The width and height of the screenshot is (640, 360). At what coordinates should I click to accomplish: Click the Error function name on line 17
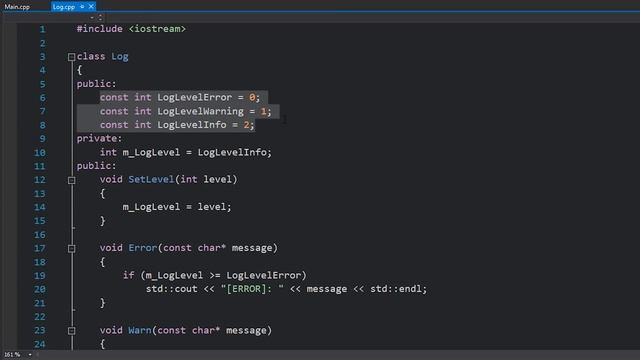[x=143, y=248]
